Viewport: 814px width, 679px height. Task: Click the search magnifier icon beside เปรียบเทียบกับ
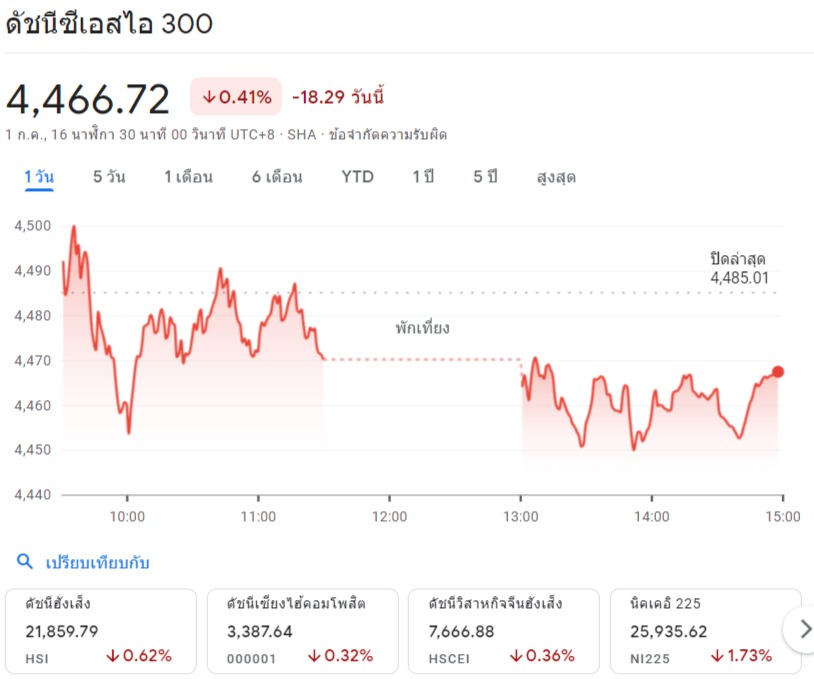point(24,561)
